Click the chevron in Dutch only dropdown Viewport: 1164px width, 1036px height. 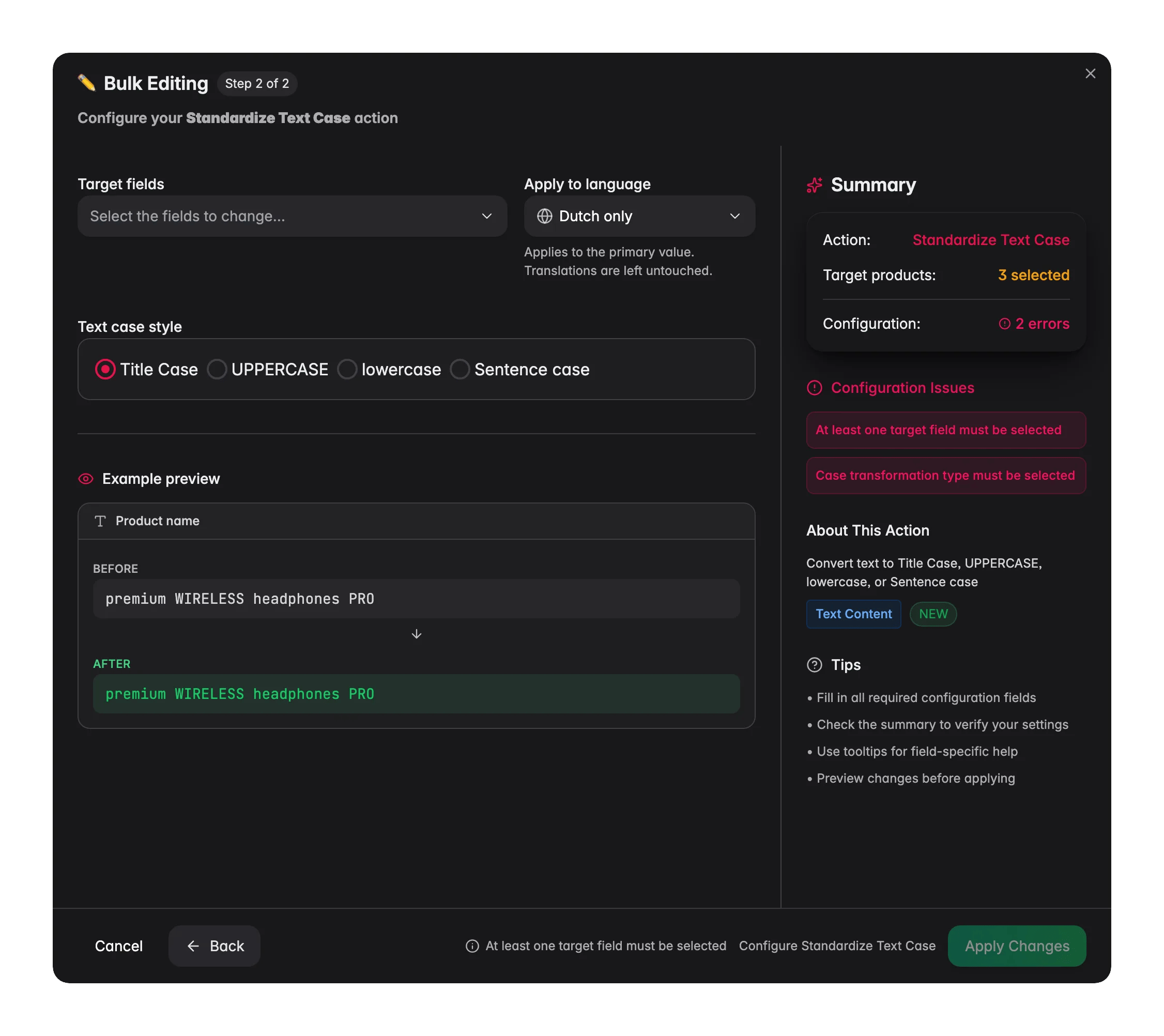point(734,217)
